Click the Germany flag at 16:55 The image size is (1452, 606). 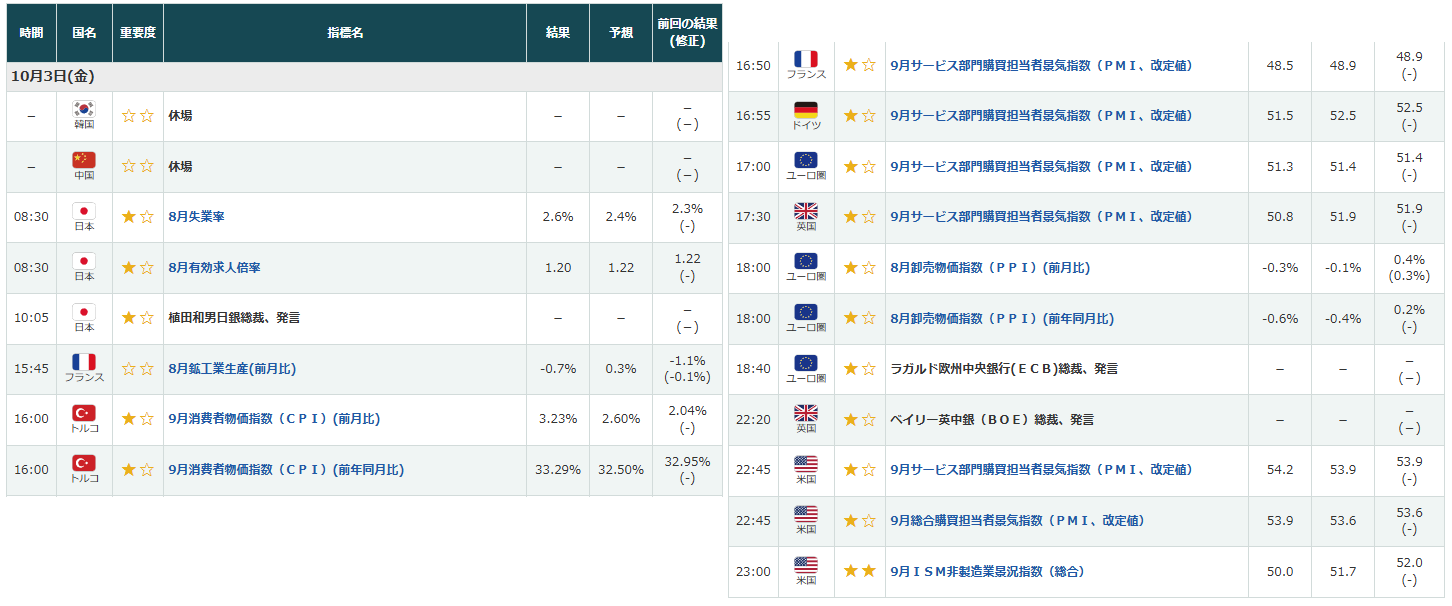click(x=805, y=110)
